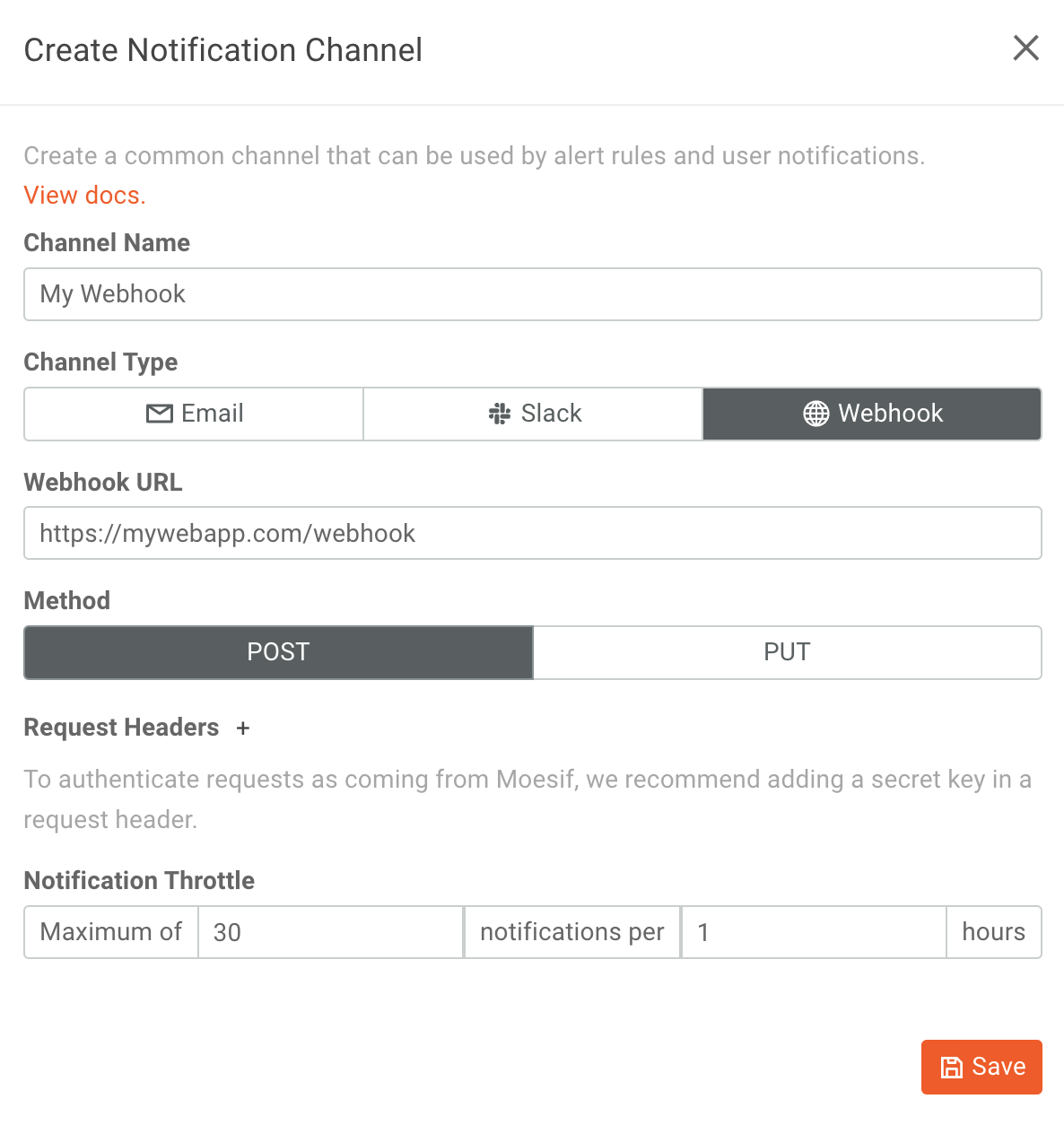Click the Maximum of throttle selector
Screen dimensions: 1064x1125
pyautogui.click(x=110, y=932)
